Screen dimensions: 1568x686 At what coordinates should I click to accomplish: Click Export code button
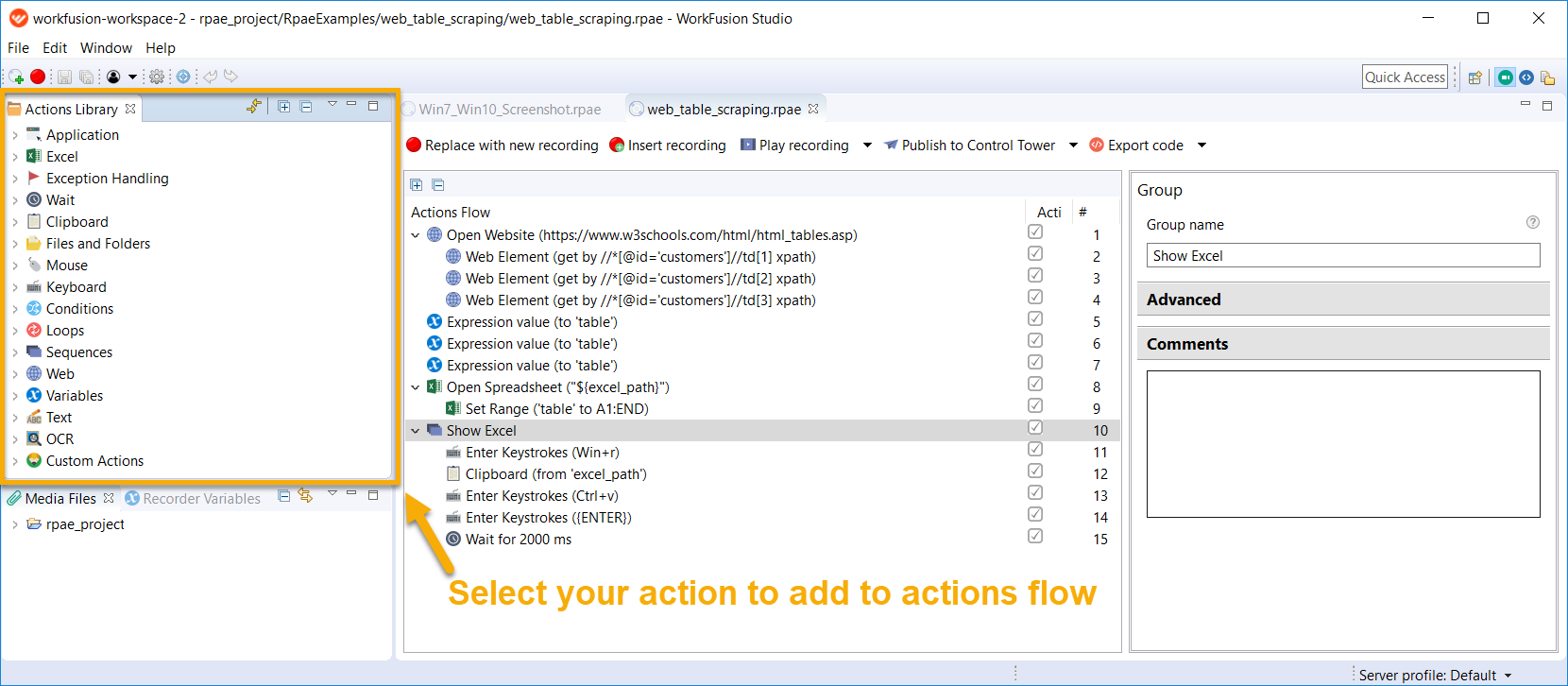coord(1136,146)
